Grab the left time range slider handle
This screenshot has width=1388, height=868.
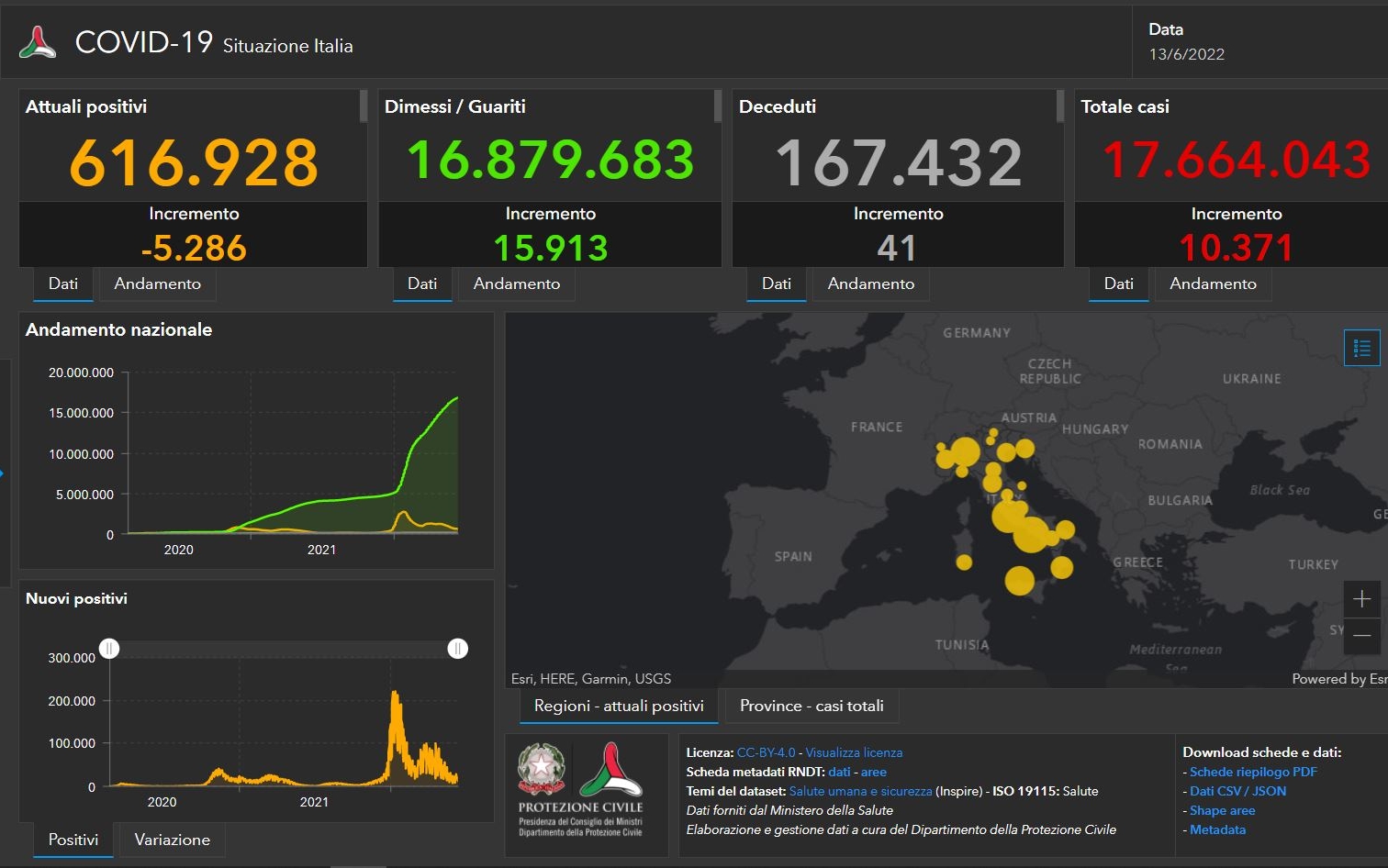(x=109, y=649)
